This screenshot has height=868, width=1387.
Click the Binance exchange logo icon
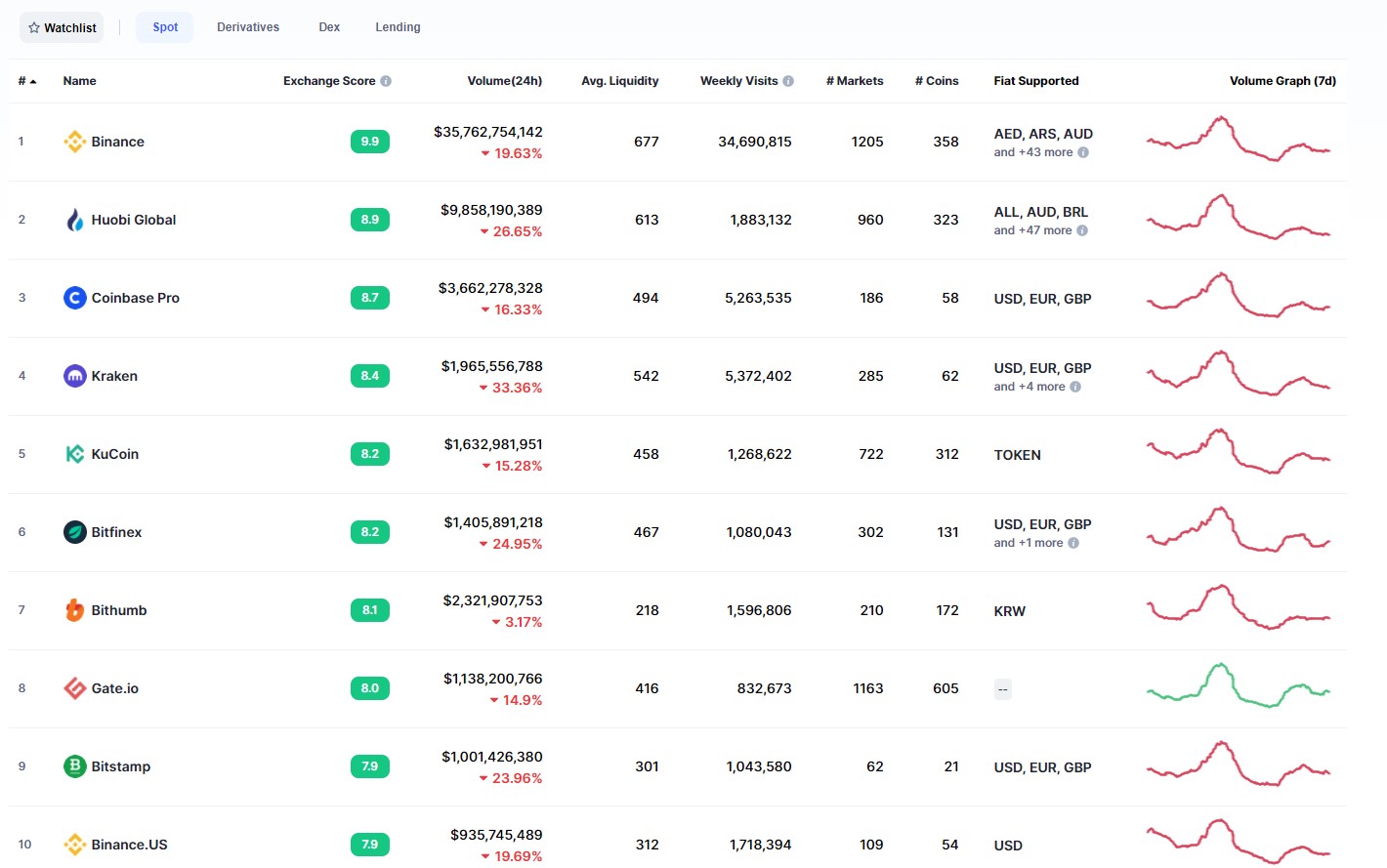[x=75, y=142]
